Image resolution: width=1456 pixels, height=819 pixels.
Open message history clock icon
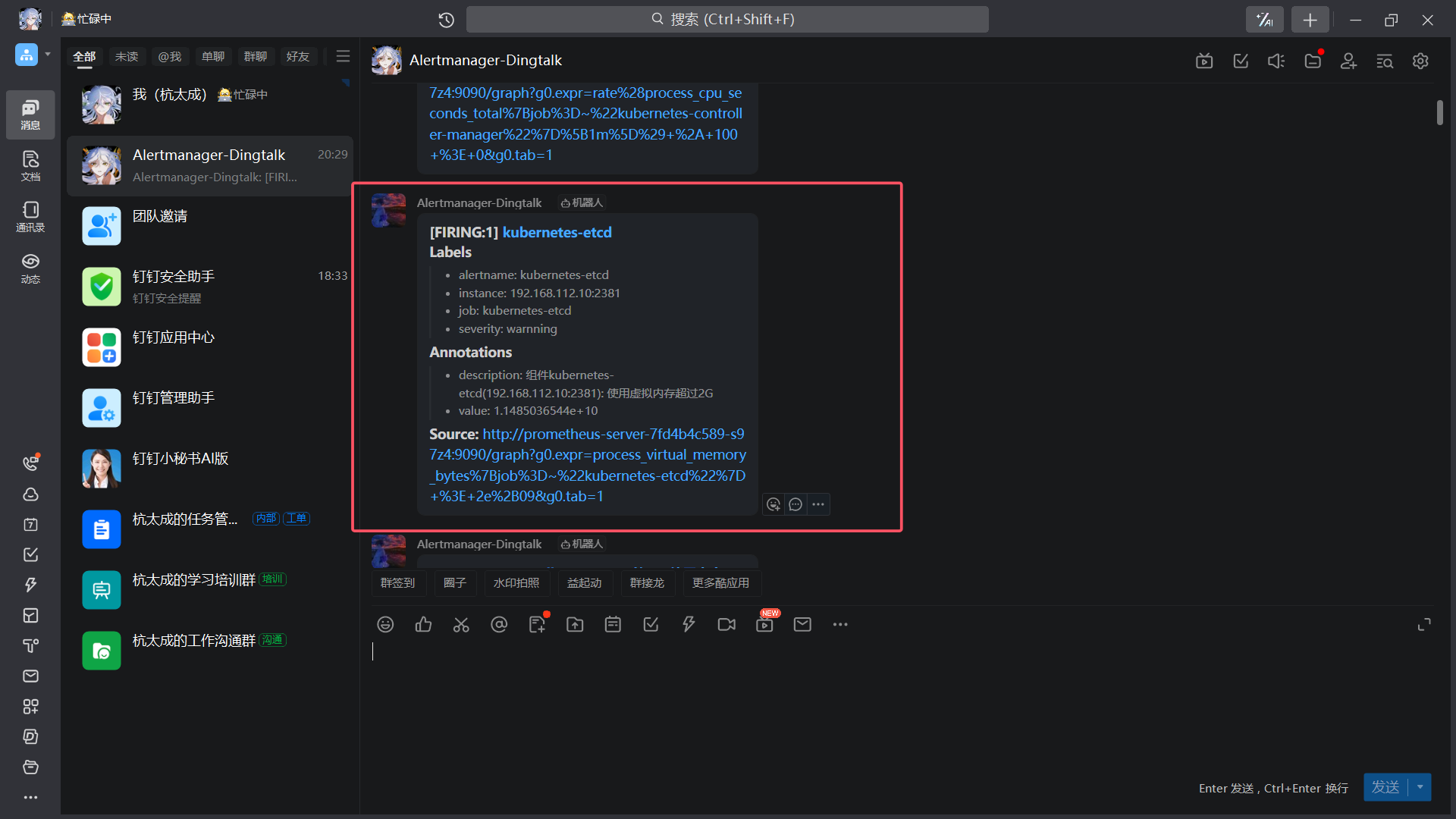click(447, 20)
